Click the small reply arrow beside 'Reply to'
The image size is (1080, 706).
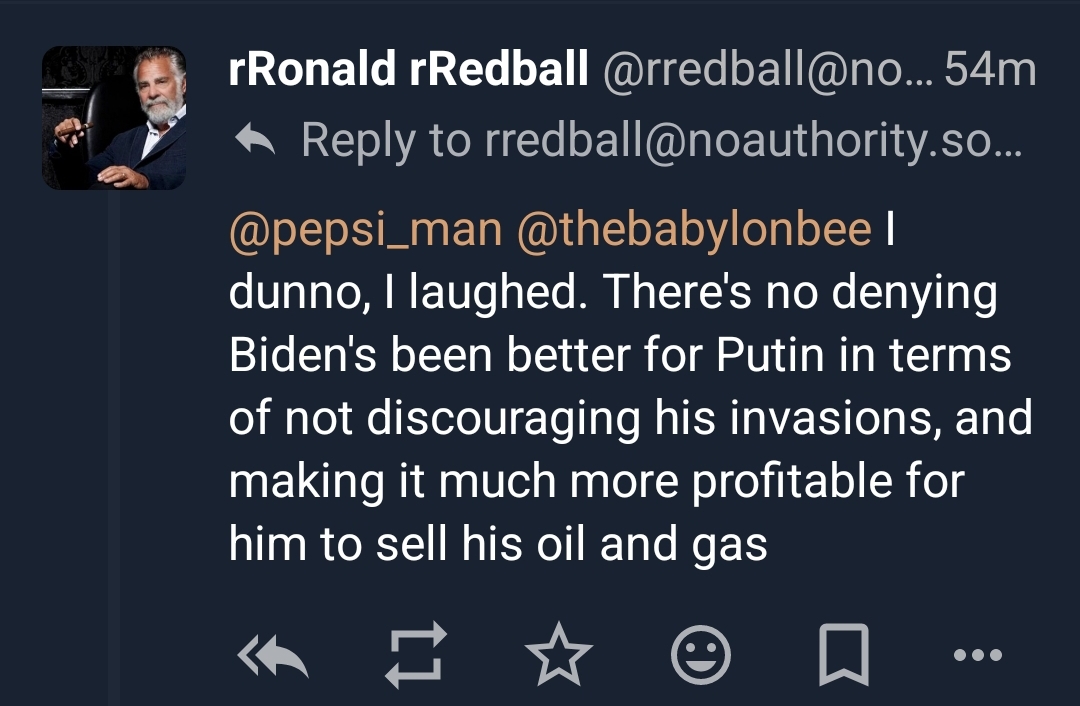254,140
